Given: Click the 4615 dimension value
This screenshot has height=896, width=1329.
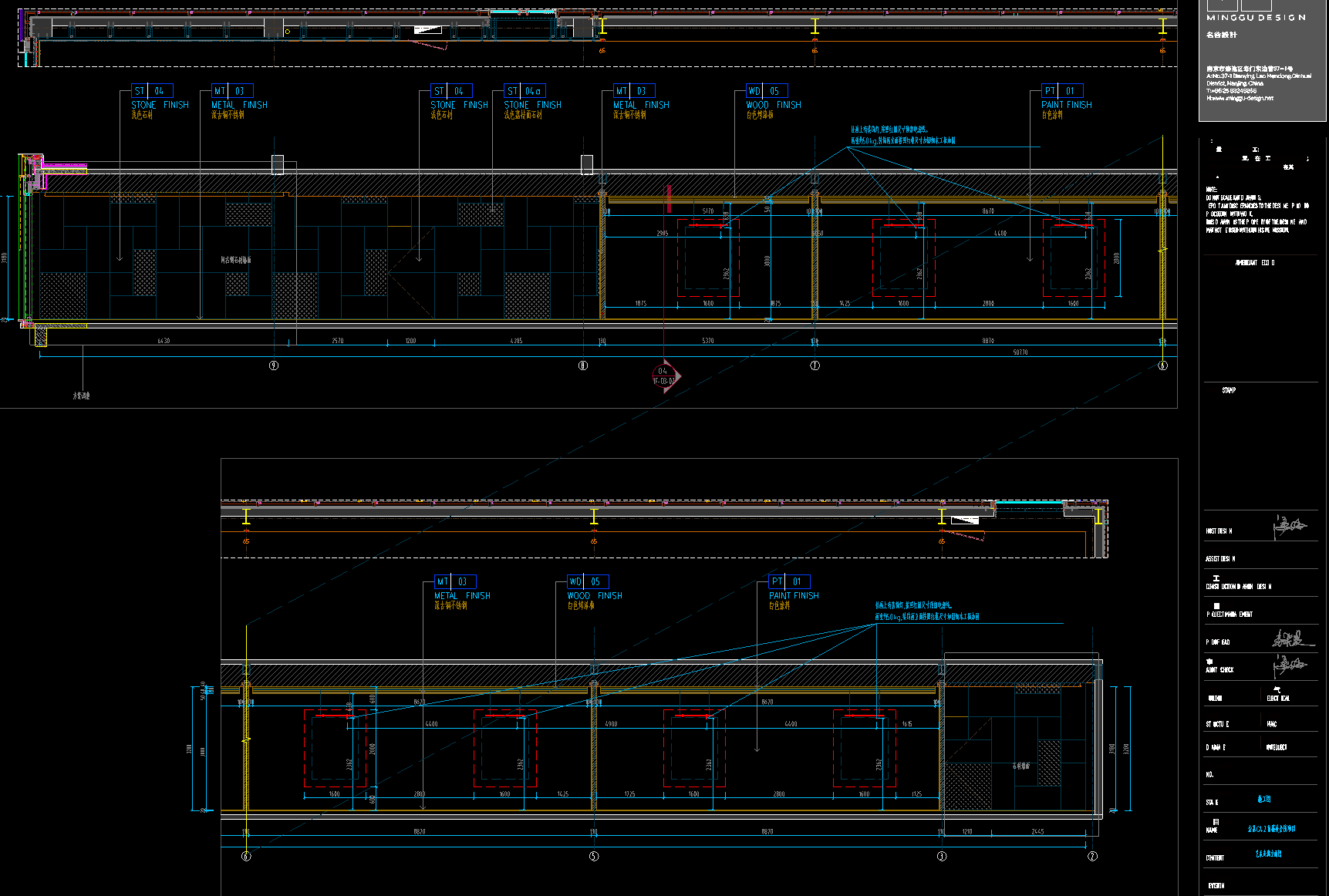Looking at the screenshot, I should coord(907,724).
